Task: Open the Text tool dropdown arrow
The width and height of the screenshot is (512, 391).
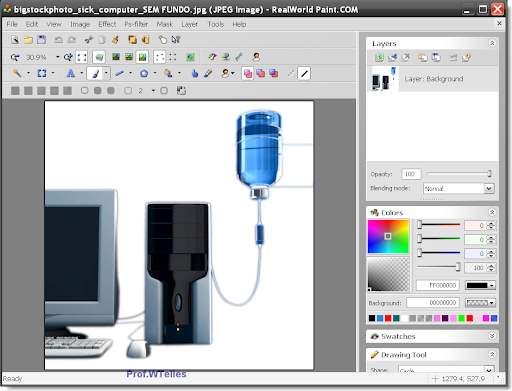Action: pos(81,73)
